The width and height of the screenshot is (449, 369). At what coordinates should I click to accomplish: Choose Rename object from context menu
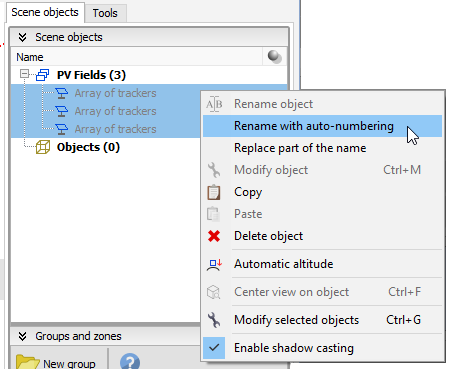pos(322,104)
